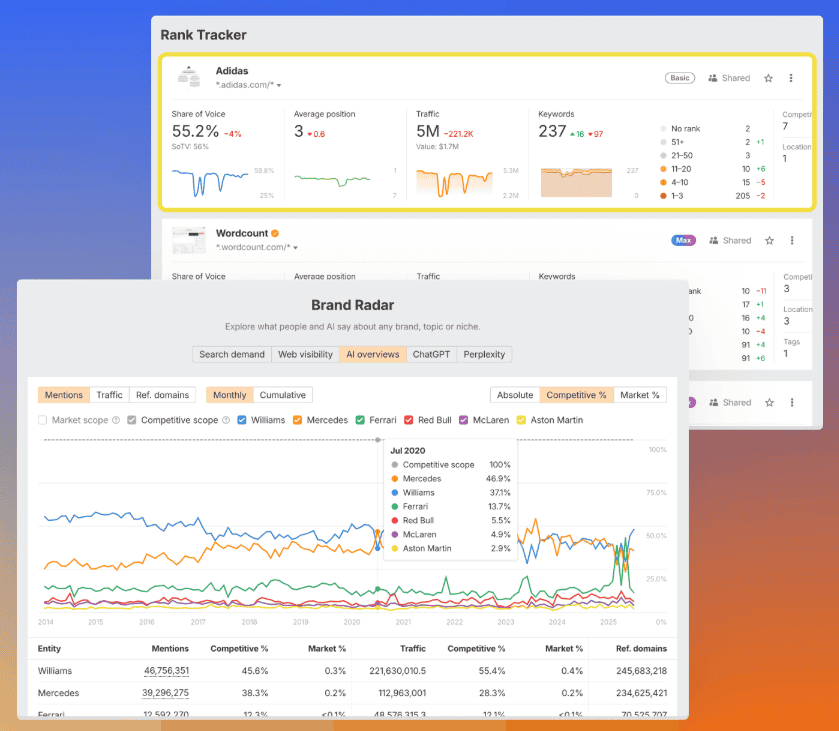Click the Adidas site favicon
Image resolution: width=839 pixels, height=731 pixels.
pos(188,76)
